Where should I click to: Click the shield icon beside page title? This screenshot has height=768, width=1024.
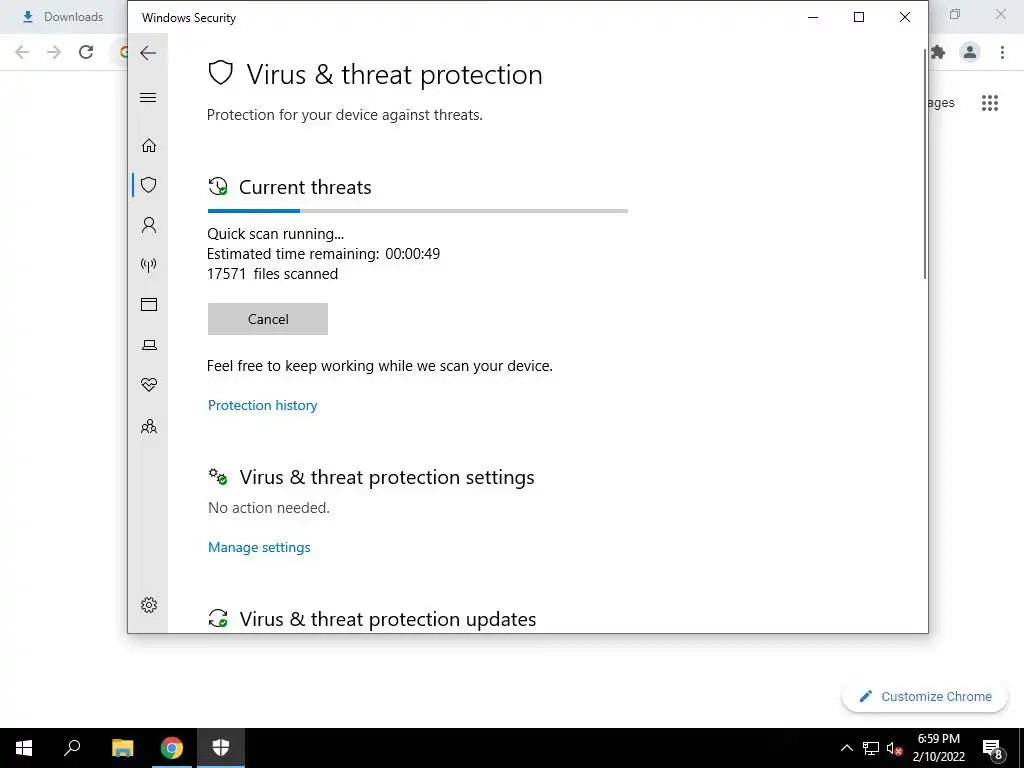221,73
